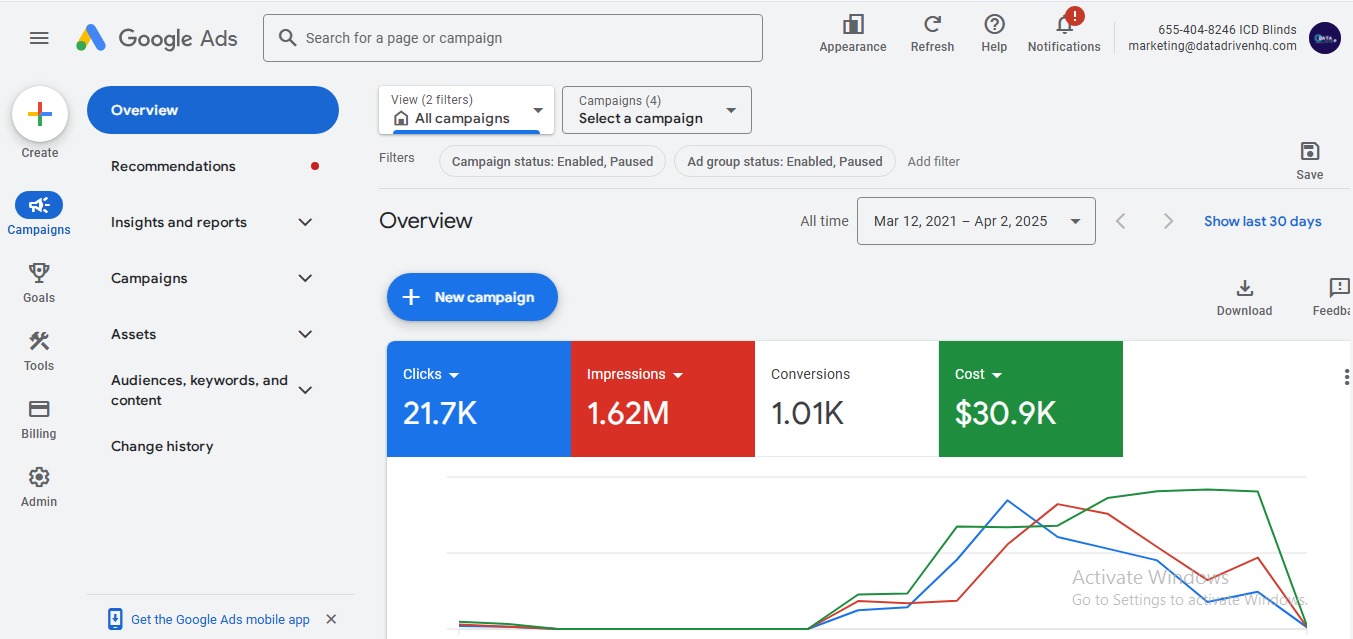The height and width of the screenshot is (639, 1353).
Task: Click the New campaign button
Action: (x=472, y=297)
